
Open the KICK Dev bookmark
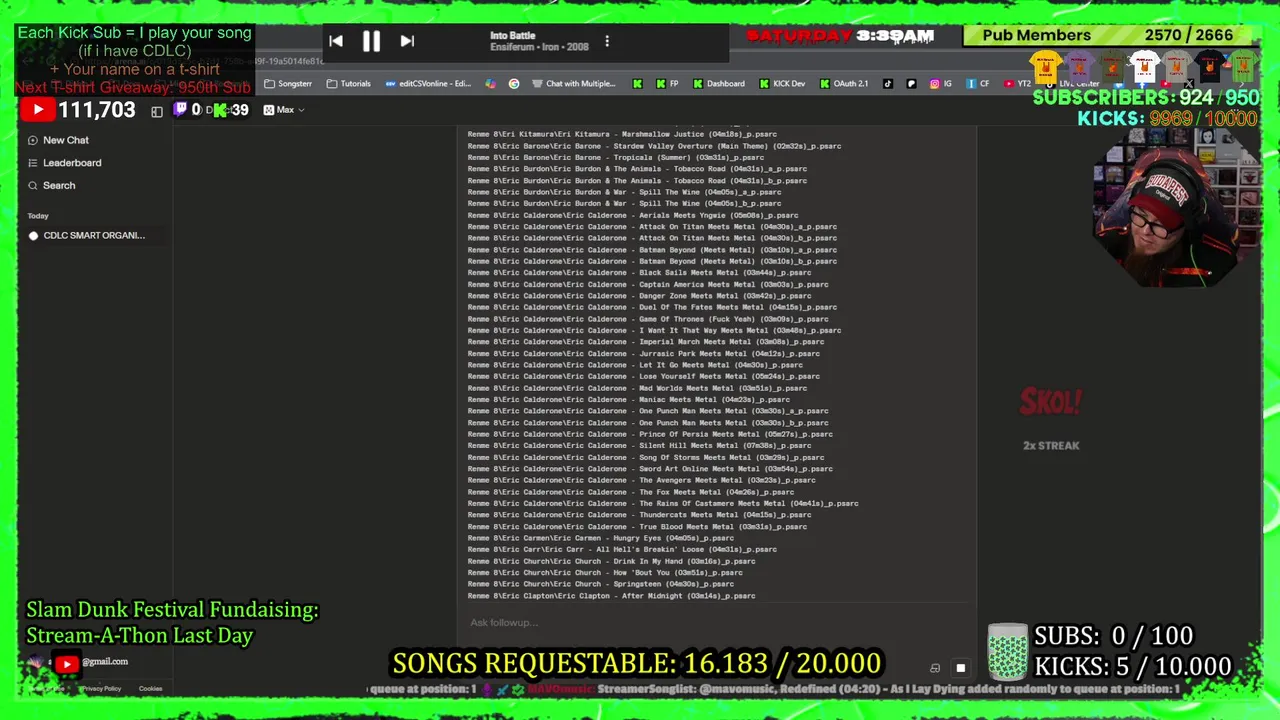[x=782, y=84]
